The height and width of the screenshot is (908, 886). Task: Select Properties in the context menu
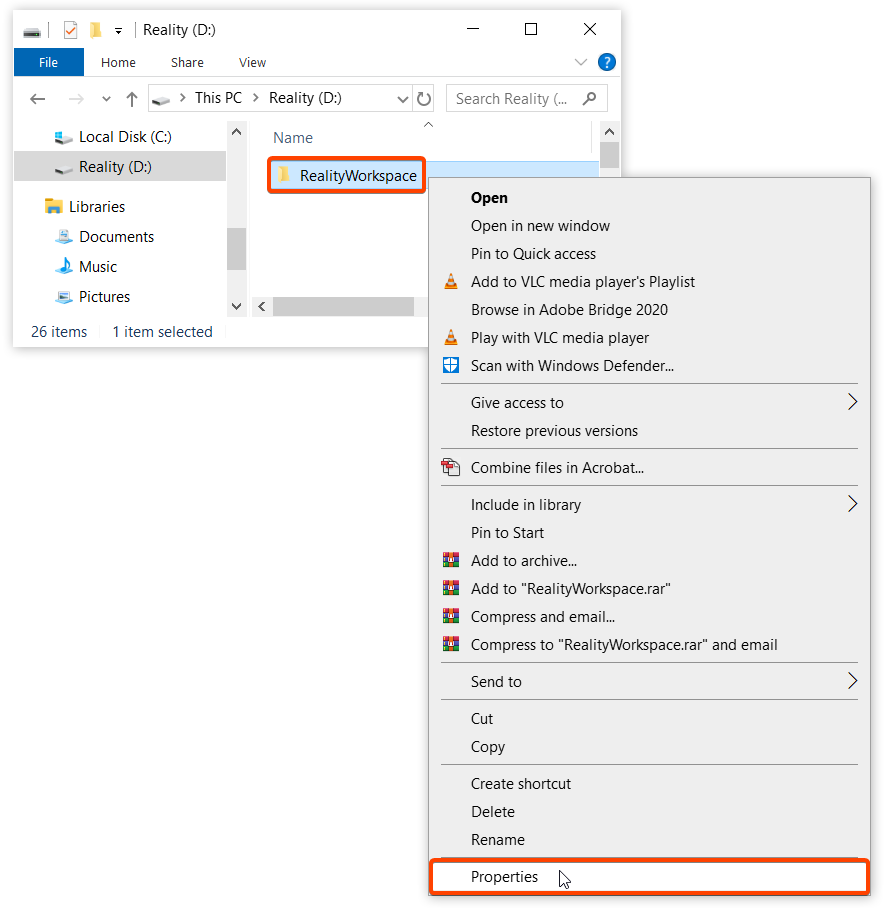[505, 877]
